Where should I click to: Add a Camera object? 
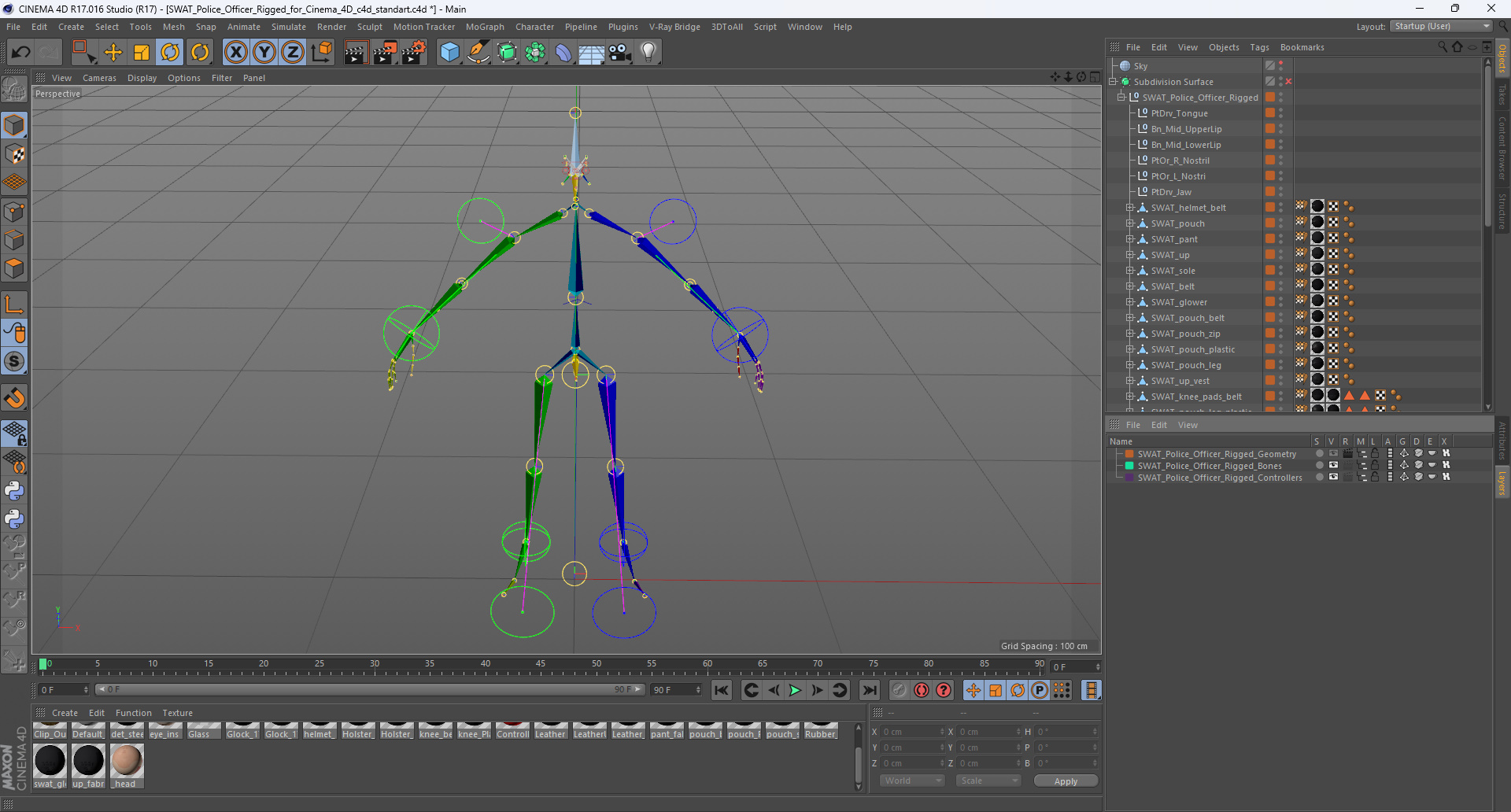pos(620,53)
